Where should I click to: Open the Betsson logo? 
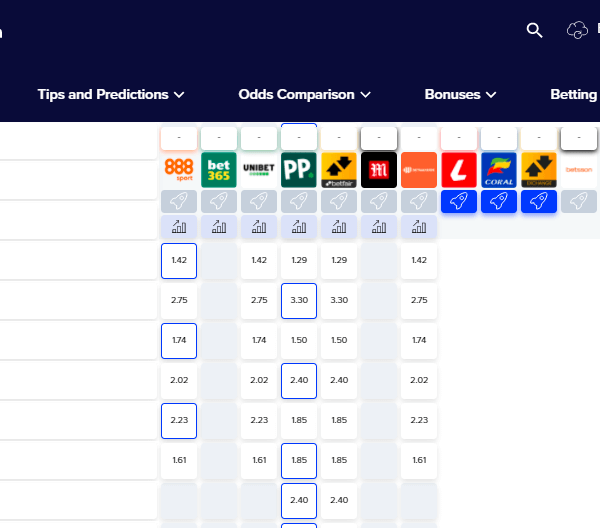tap(579, 170)
